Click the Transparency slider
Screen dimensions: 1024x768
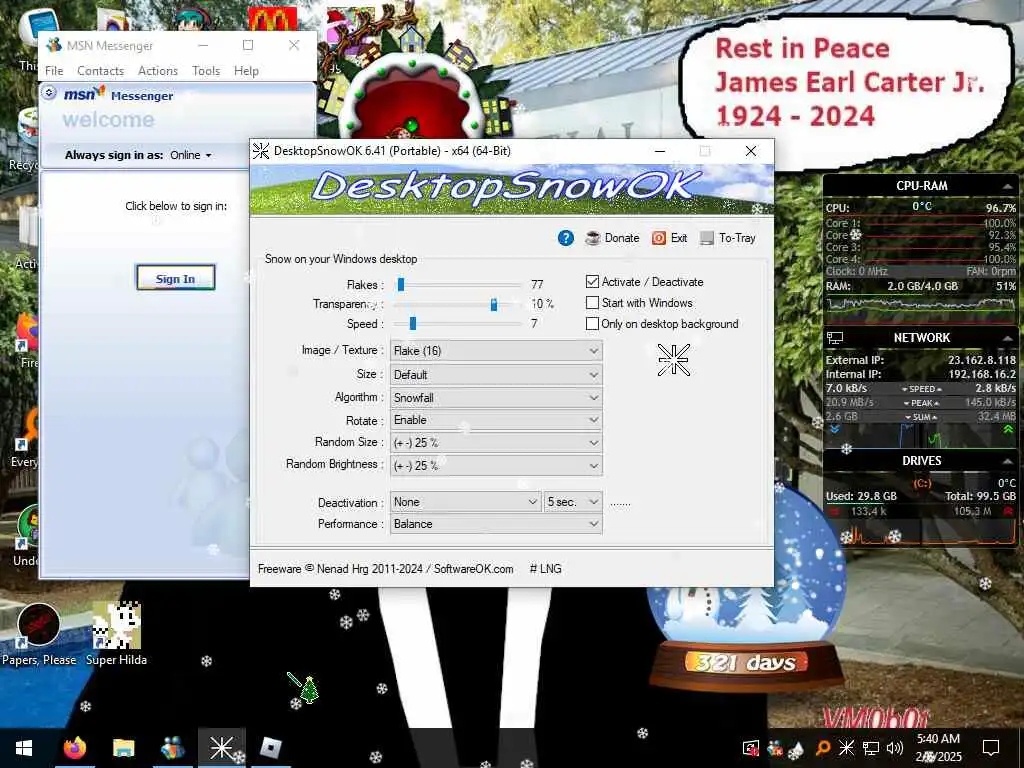(x=458, y=304)
